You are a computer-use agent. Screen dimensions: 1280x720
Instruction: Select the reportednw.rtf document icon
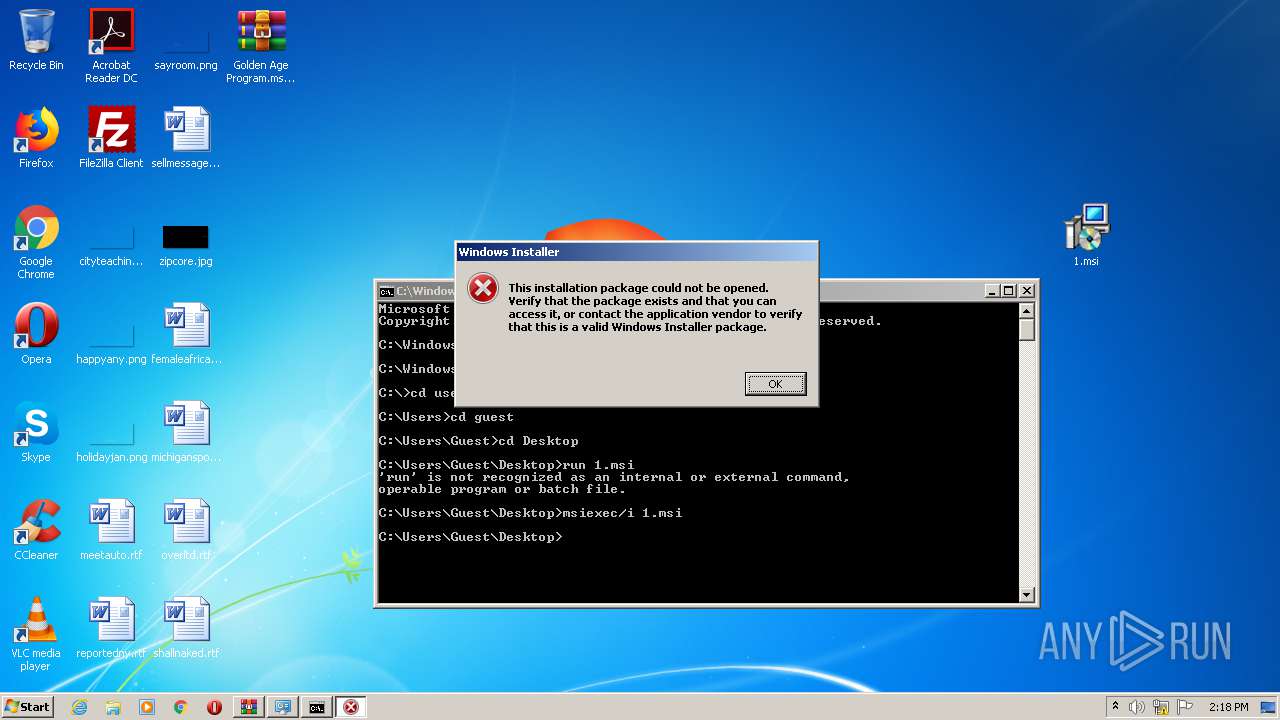pyautogui.click(x=111, y=628)
